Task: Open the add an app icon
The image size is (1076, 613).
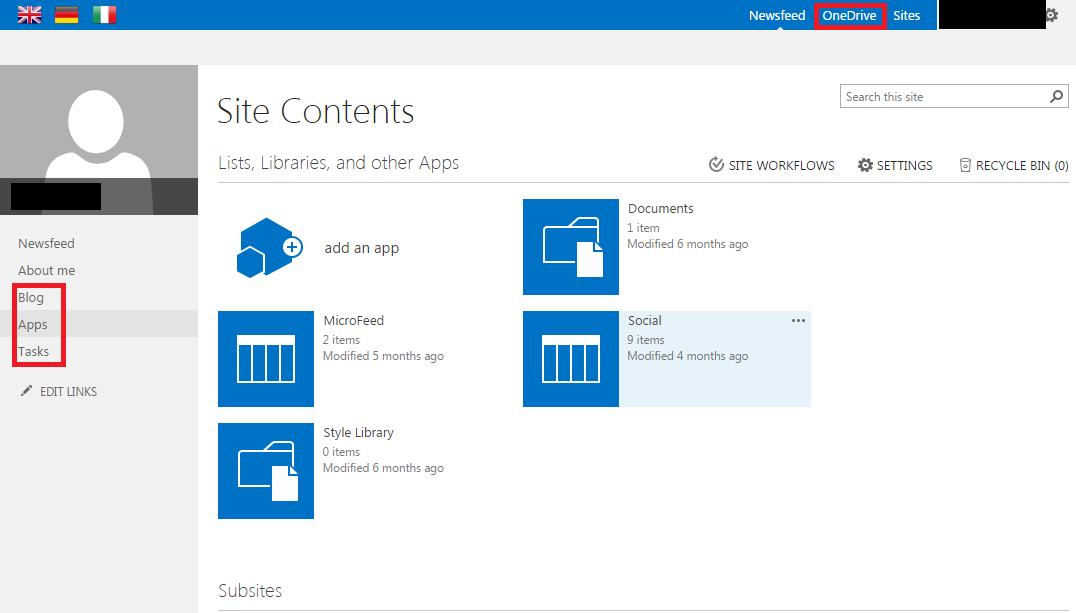Action: pyautogui.click(x=270, y=247)
